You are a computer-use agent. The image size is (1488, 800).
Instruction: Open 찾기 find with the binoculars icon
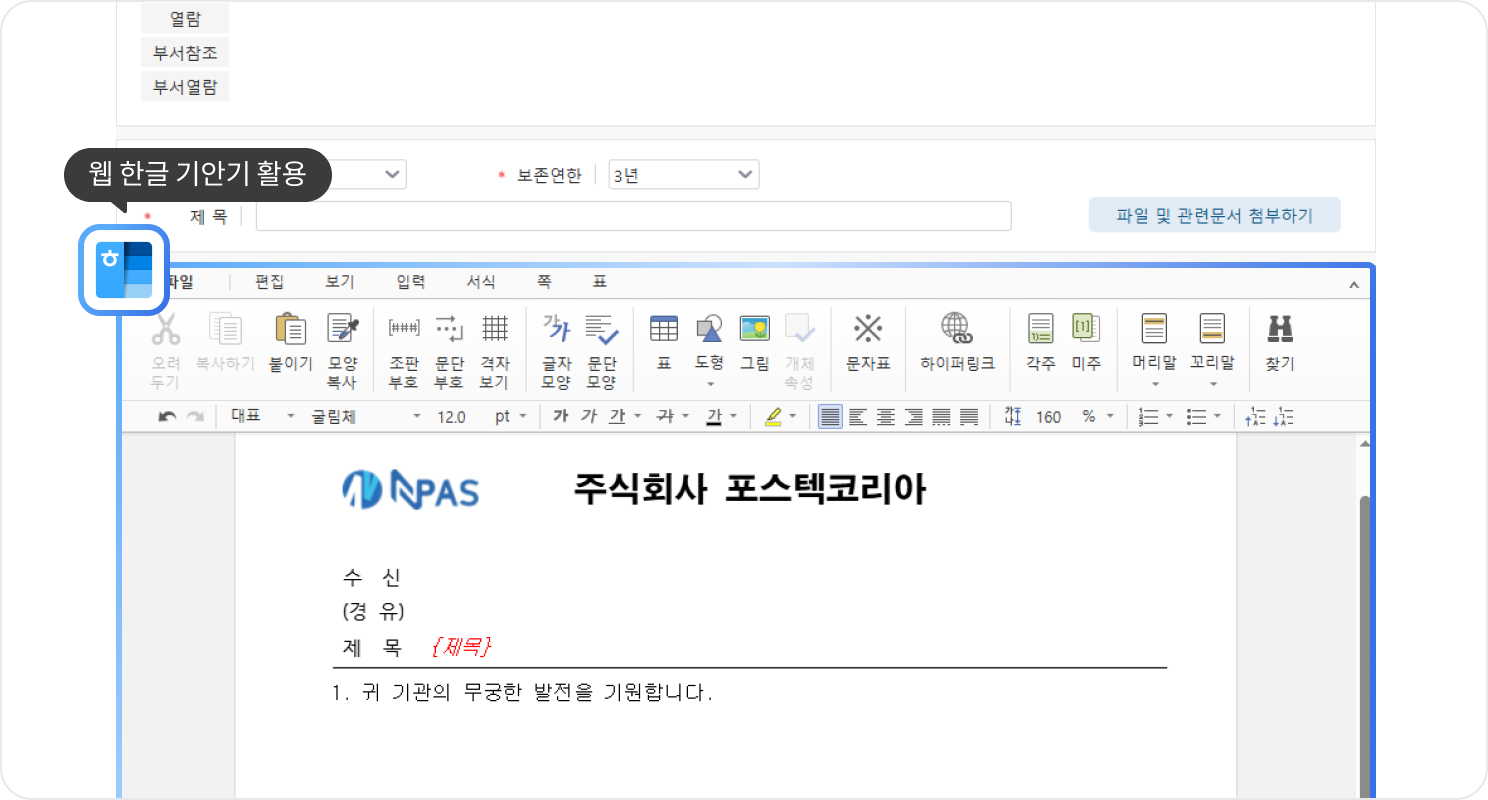tap(1279, 343)
